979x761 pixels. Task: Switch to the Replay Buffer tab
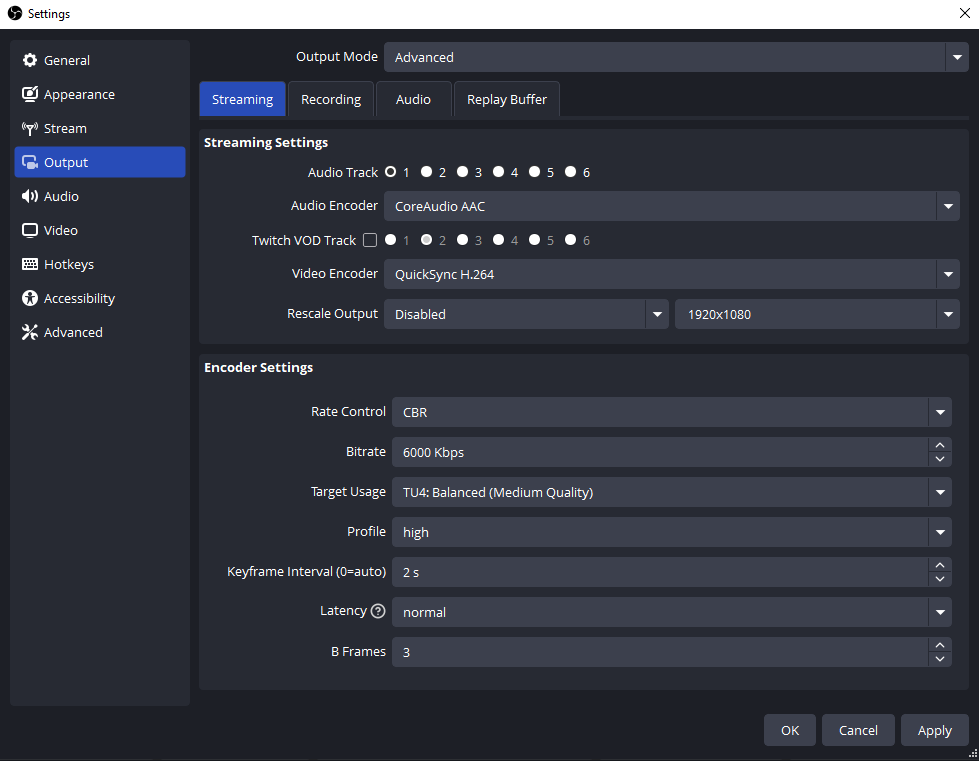click(506, 99)
